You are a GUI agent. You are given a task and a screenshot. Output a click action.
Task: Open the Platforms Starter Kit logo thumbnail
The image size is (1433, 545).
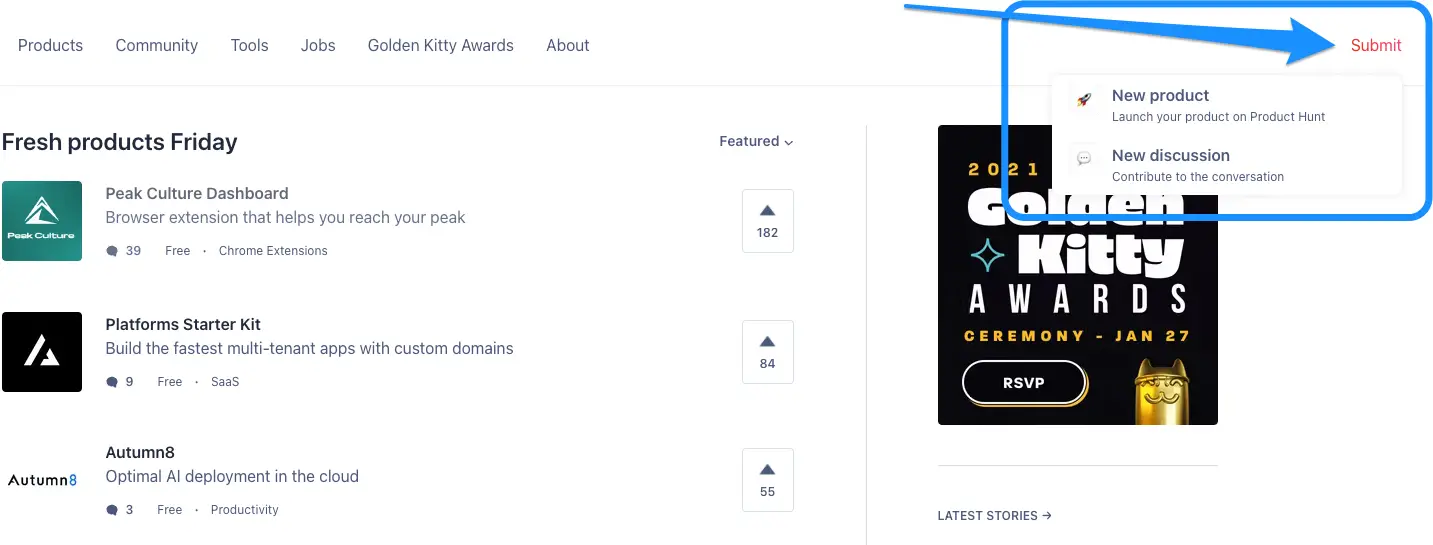click(x=42, y=352)
